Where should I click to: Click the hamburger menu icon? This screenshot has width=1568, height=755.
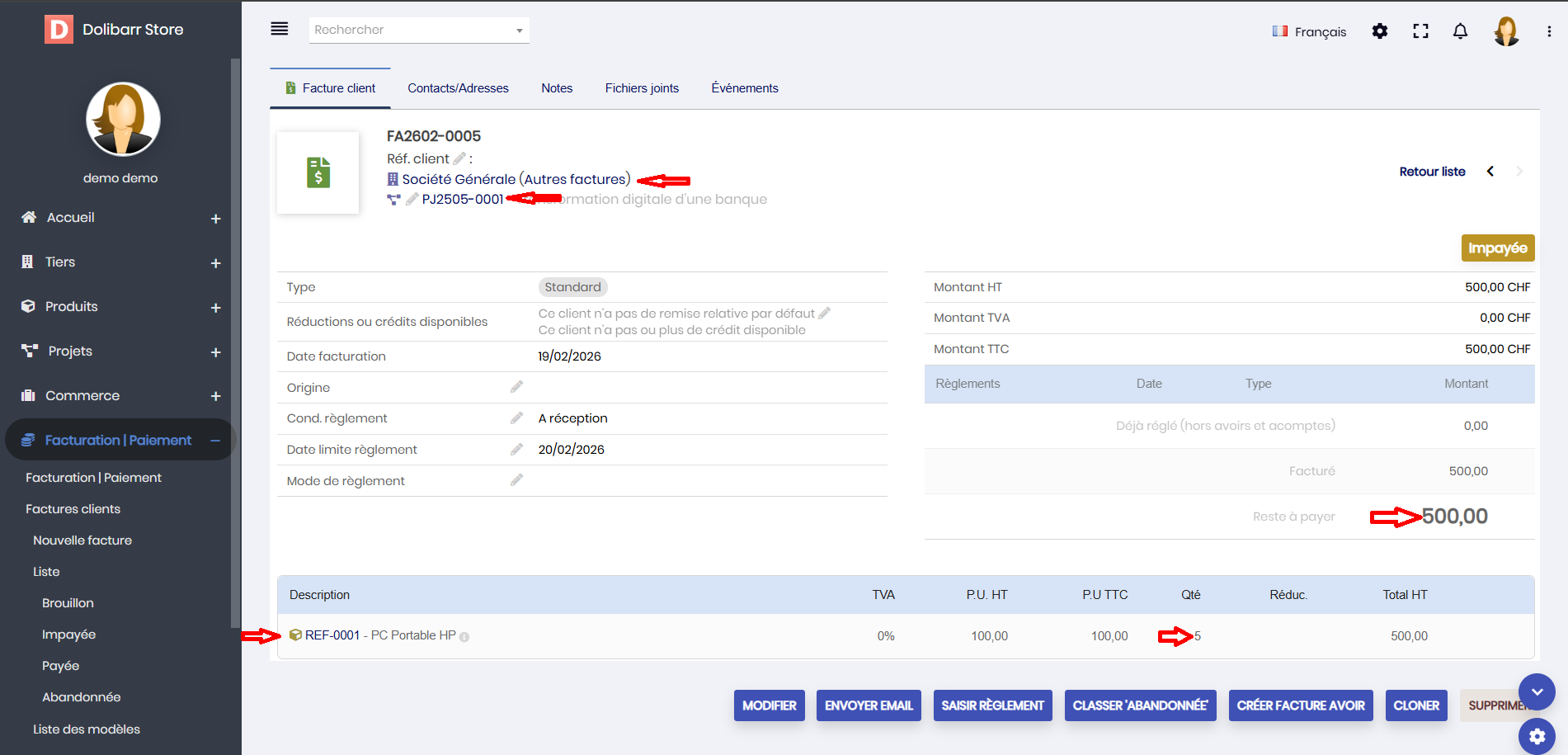280,29
